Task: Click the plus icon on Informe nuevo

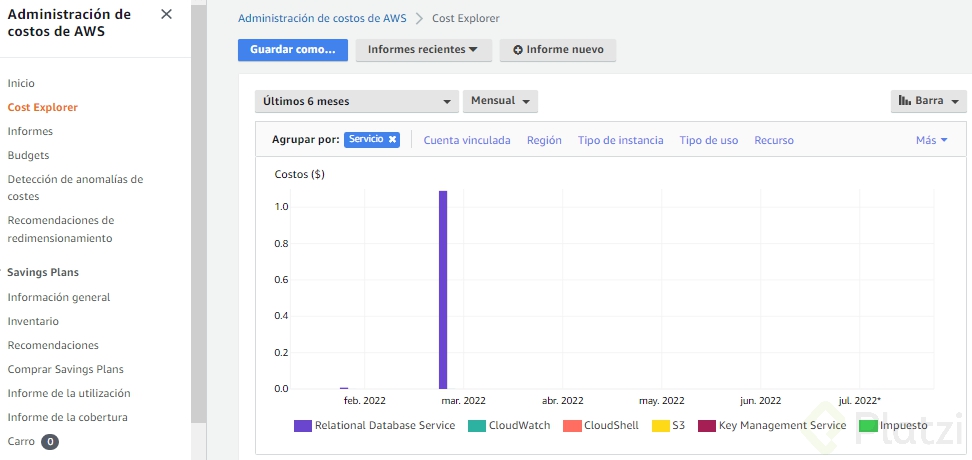Action: [x=518, y=50]
